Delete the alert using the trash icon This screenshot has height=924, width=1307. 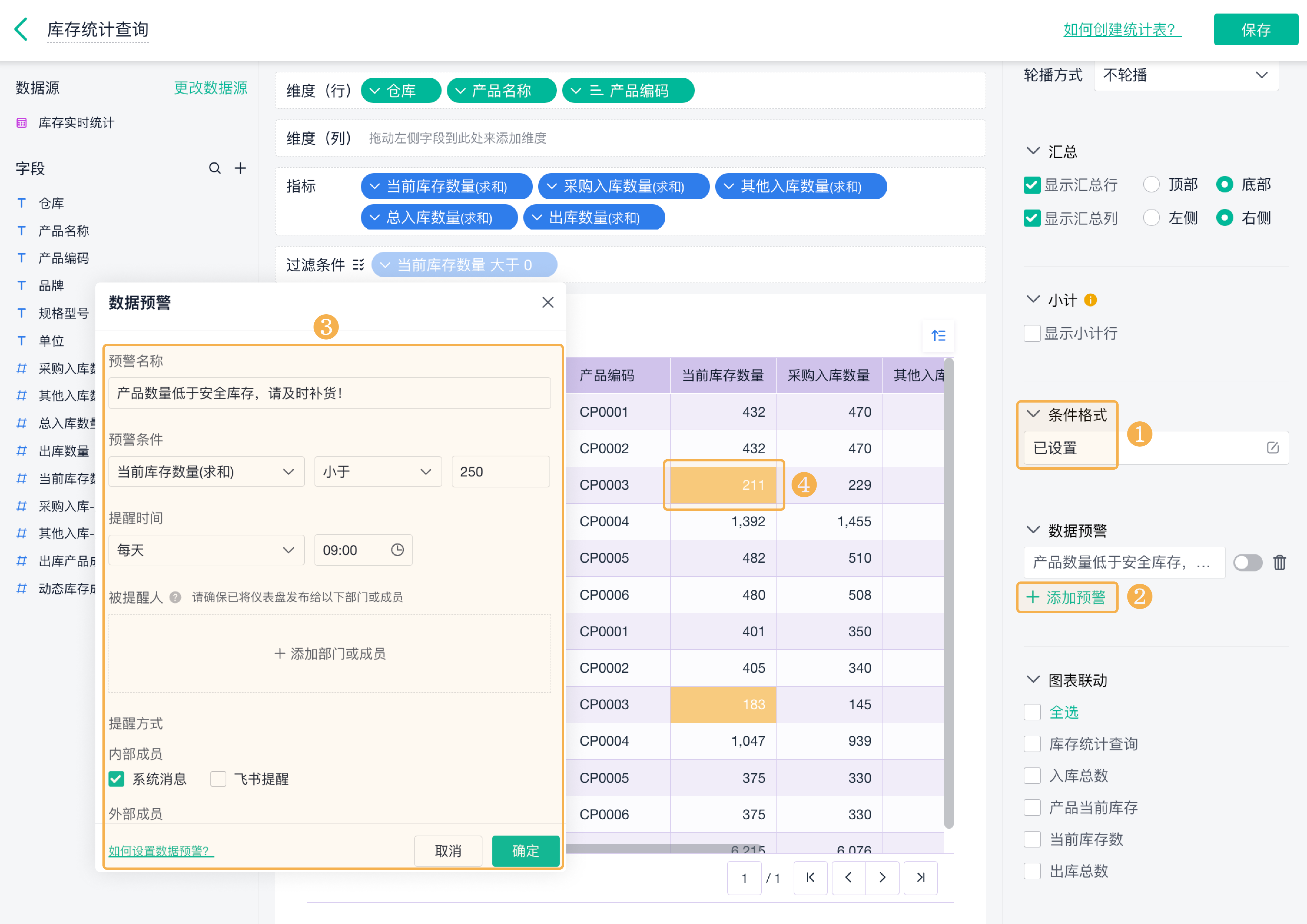pyautogui.click(x=1279, y=563)
